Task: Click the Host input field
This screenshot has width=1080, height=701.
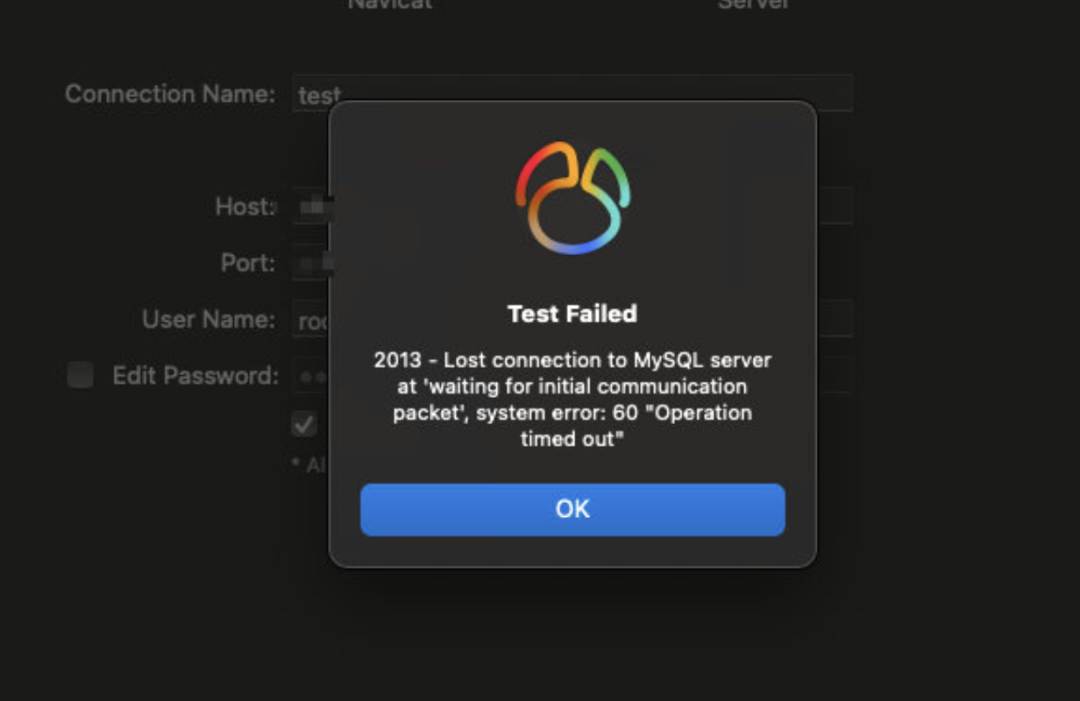Action: click(x=572, y=205)
